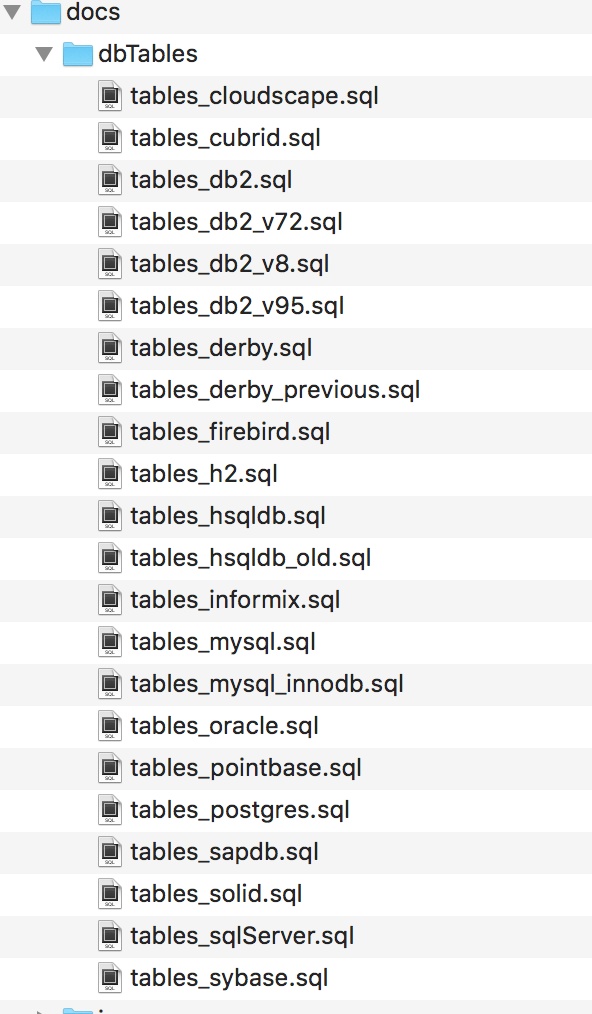The height and width of the screenshot is (1014, 592).
Task: Collapse the dbTables folder disclosure triangle
Action: click(45, 54)
